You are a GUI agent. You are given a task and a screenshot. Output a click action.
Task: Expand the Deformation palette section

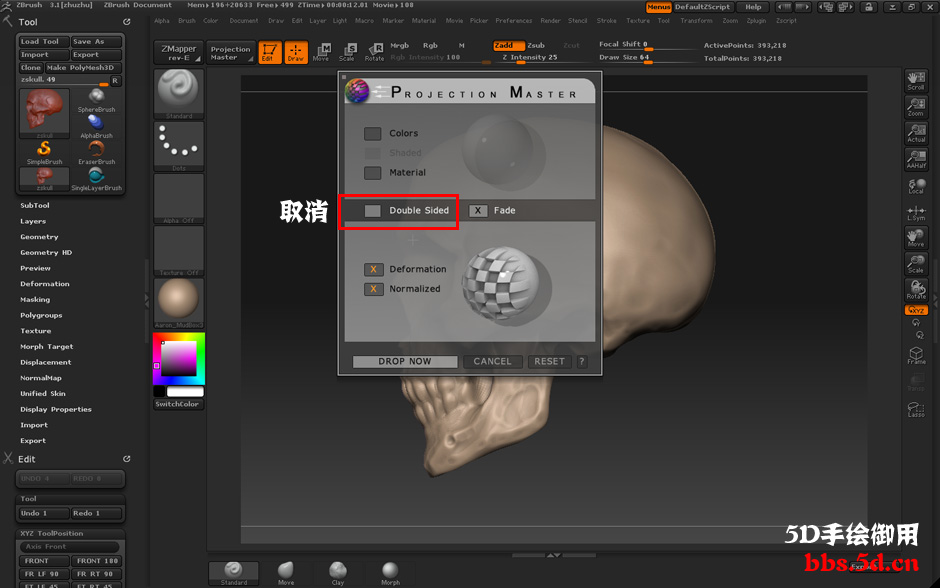[x=45, y=284]
